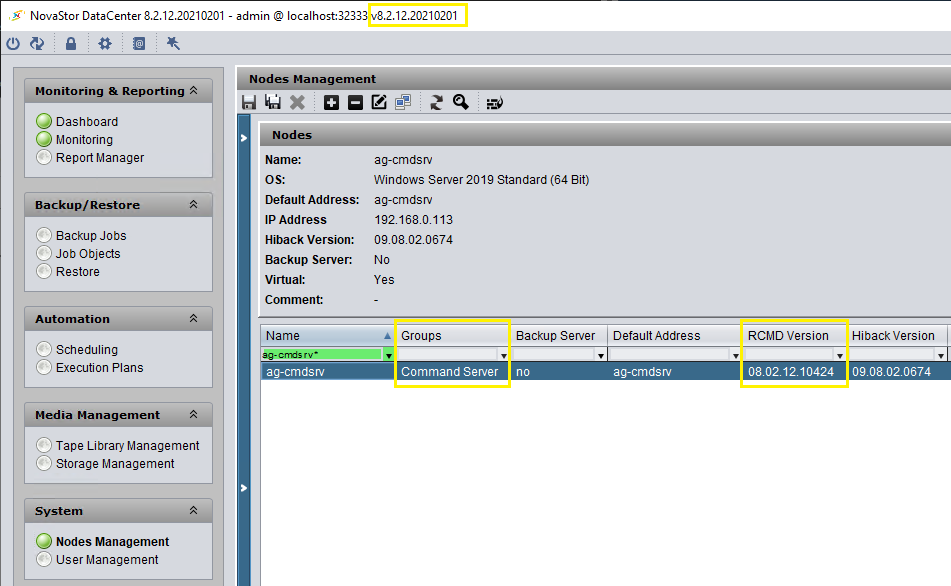Click the Name filter field containing ag-cmdsrv*
The height and width of the screenshot is (586, 951).
point(322,354)
